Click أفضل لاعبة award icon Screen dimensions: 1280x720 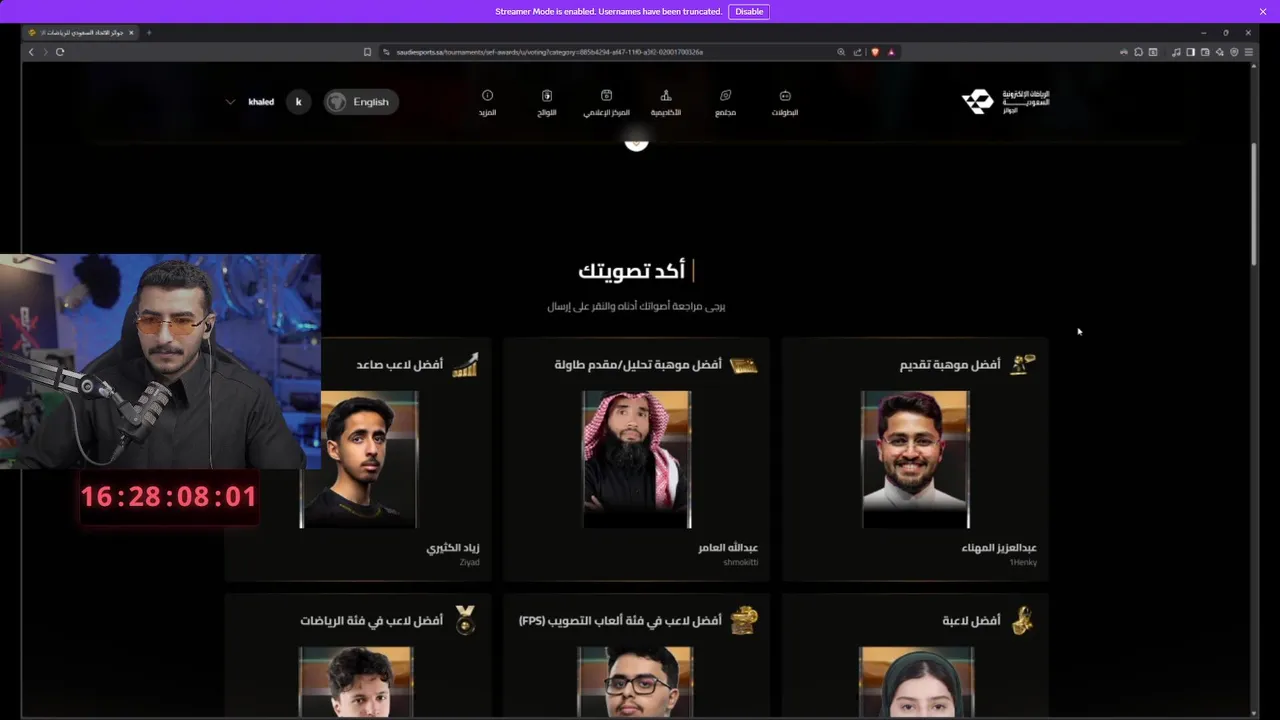click(x=1022, y=620)
